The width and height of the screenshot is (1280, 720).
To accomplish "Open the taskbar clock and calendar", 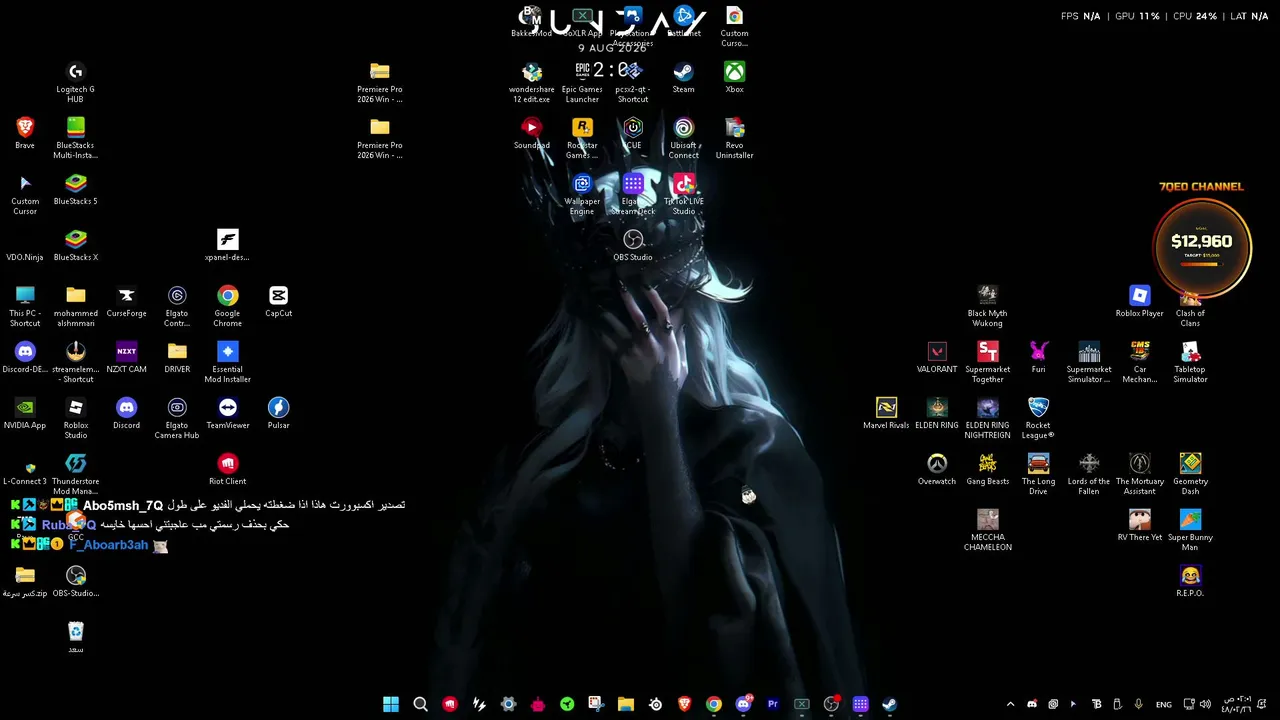I will click(x=1237, y=704).
